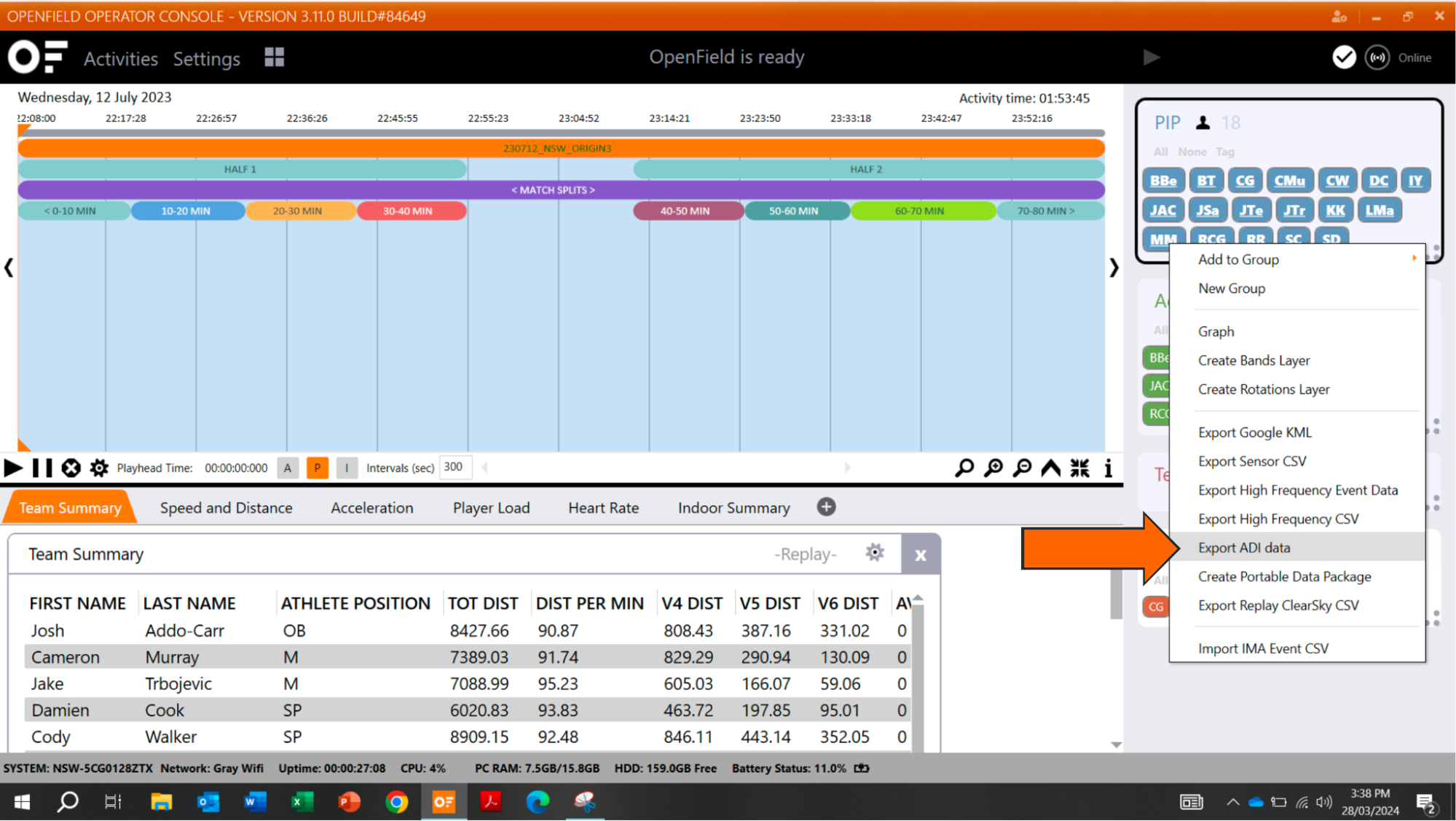Toggle the orange P mode button
This screenshot has width=1456, height=821.
click(x=318, y=468)
